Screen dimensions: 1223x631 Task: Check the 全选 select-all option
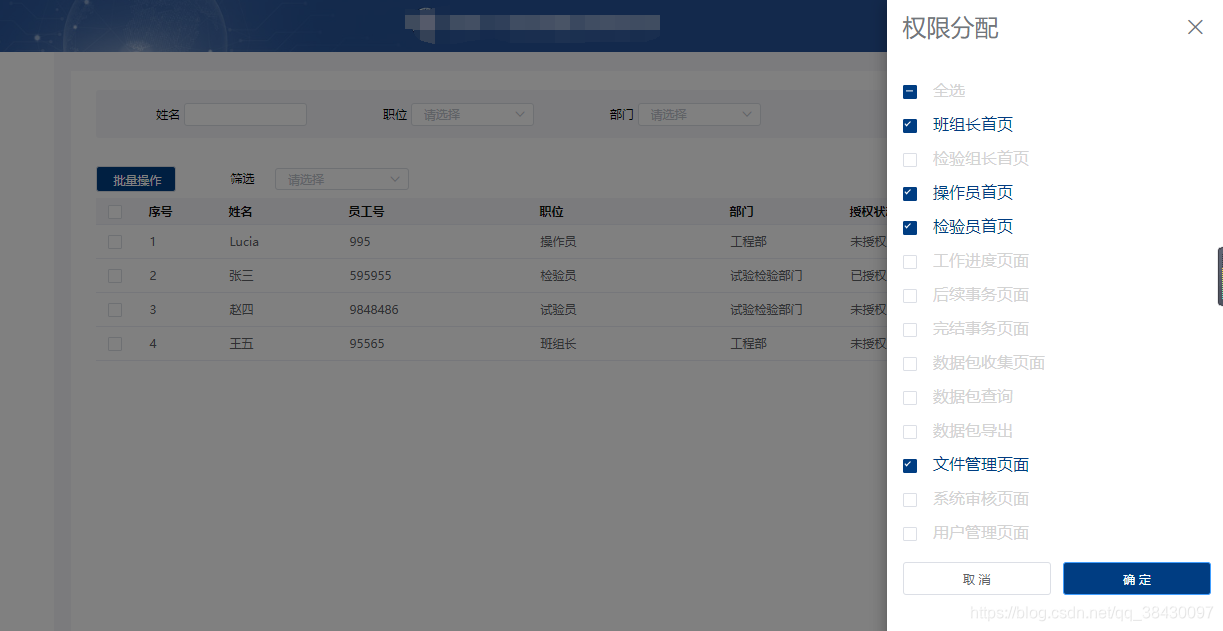point(909,91)
